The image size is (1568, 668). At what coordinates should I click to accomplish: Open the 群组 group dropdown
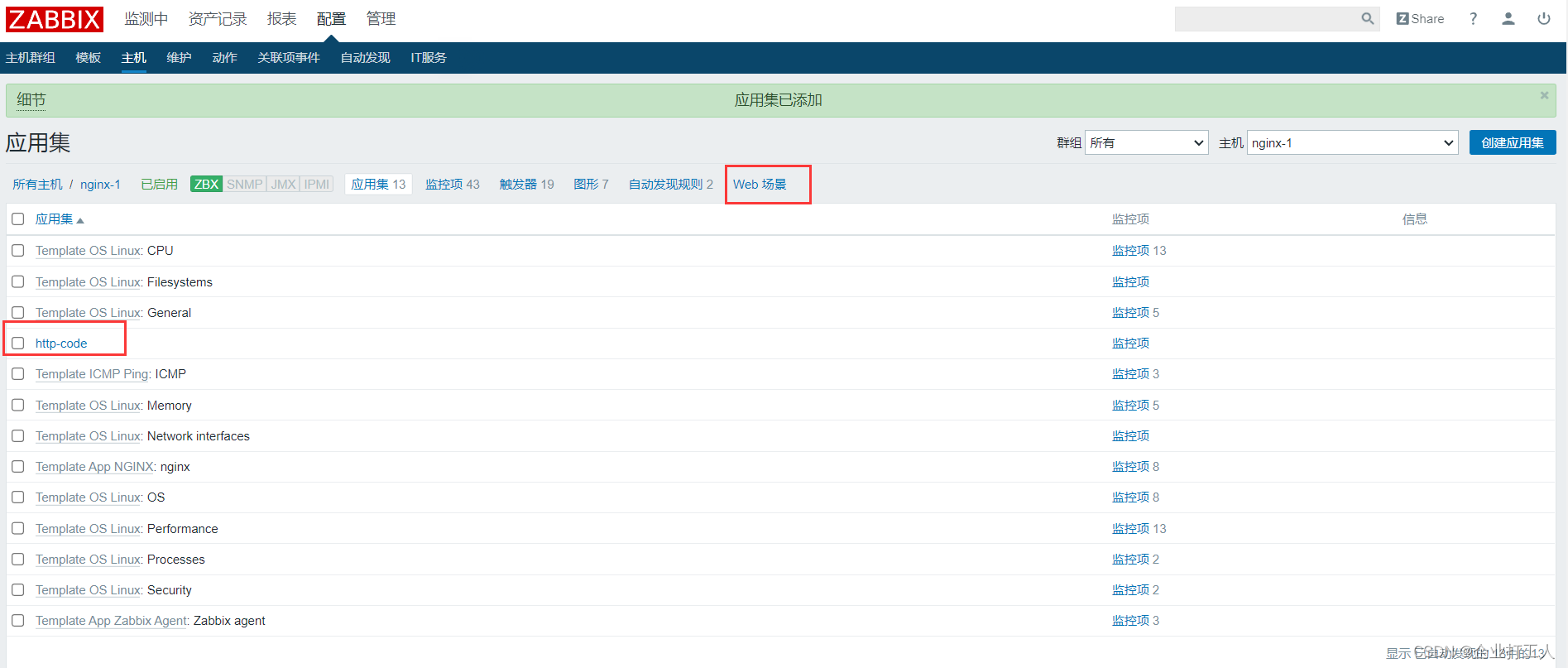point(1147,142)
